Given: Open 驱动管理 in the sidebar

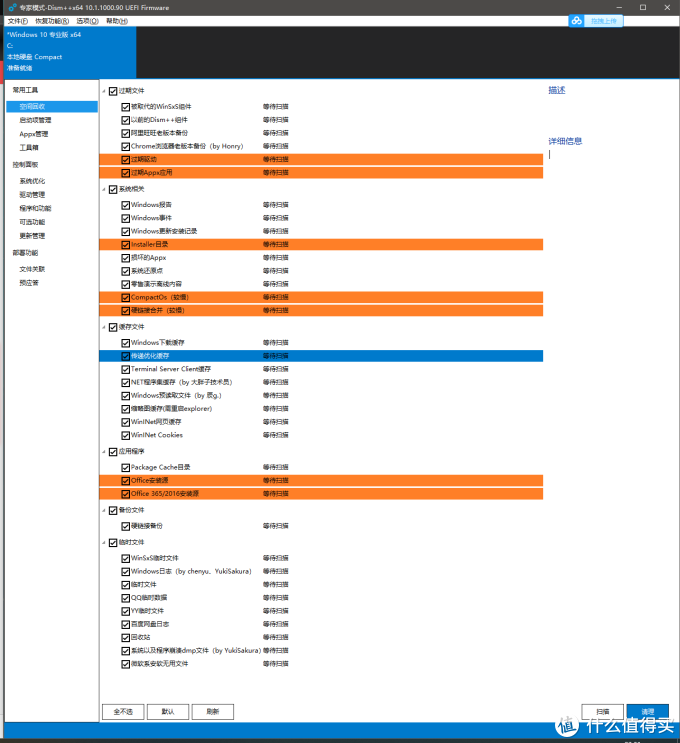Looking at the screenshot, I should coord(32,195).
